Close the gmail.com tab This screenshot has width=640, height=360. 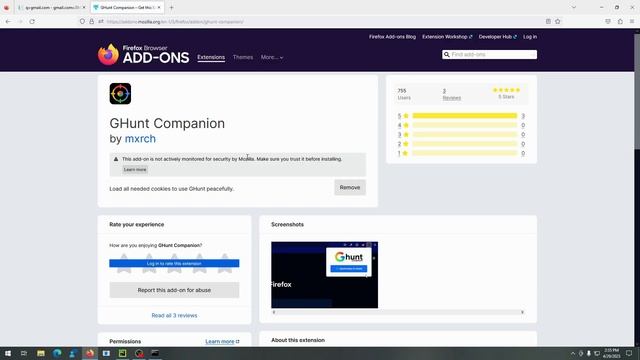(84, 7)
